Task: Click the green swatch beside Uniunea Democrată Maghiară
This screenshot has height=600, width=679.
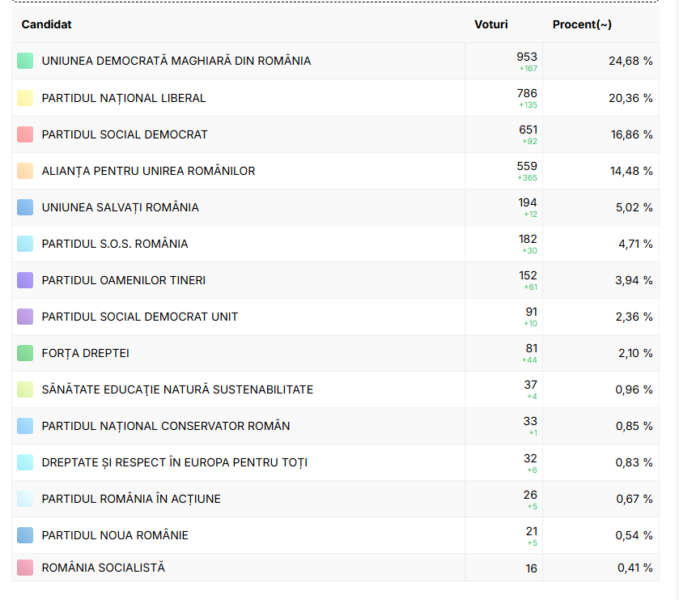Action: click(25, 62)
